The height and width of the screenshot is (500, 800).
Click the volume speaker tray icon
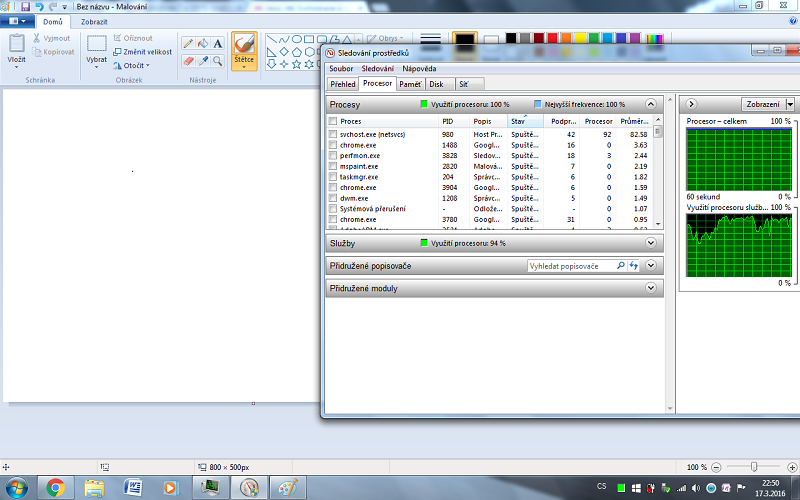click(x=696, y=488)
